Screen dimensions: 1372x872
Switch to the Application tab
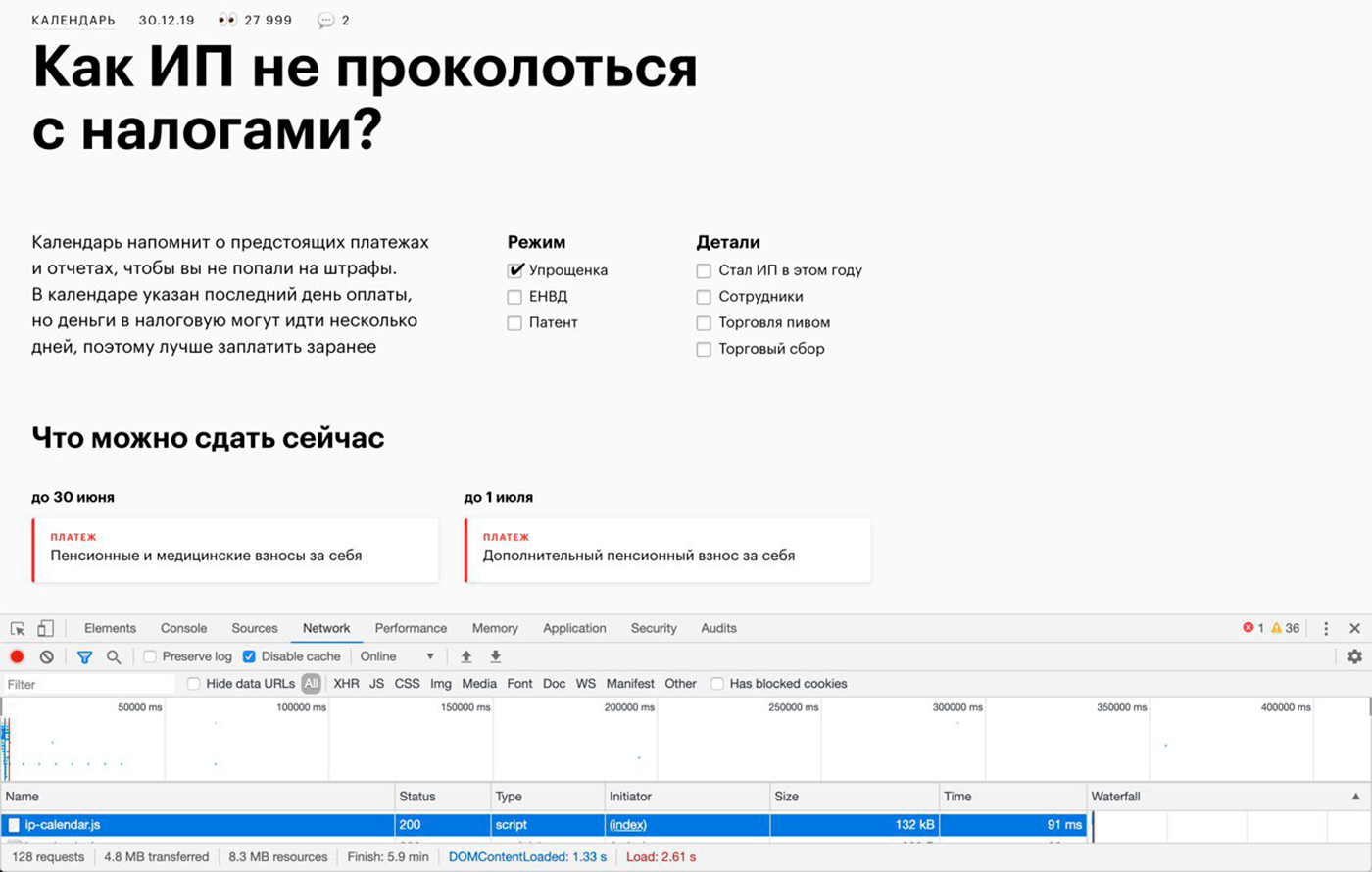[x=574, y=629]
